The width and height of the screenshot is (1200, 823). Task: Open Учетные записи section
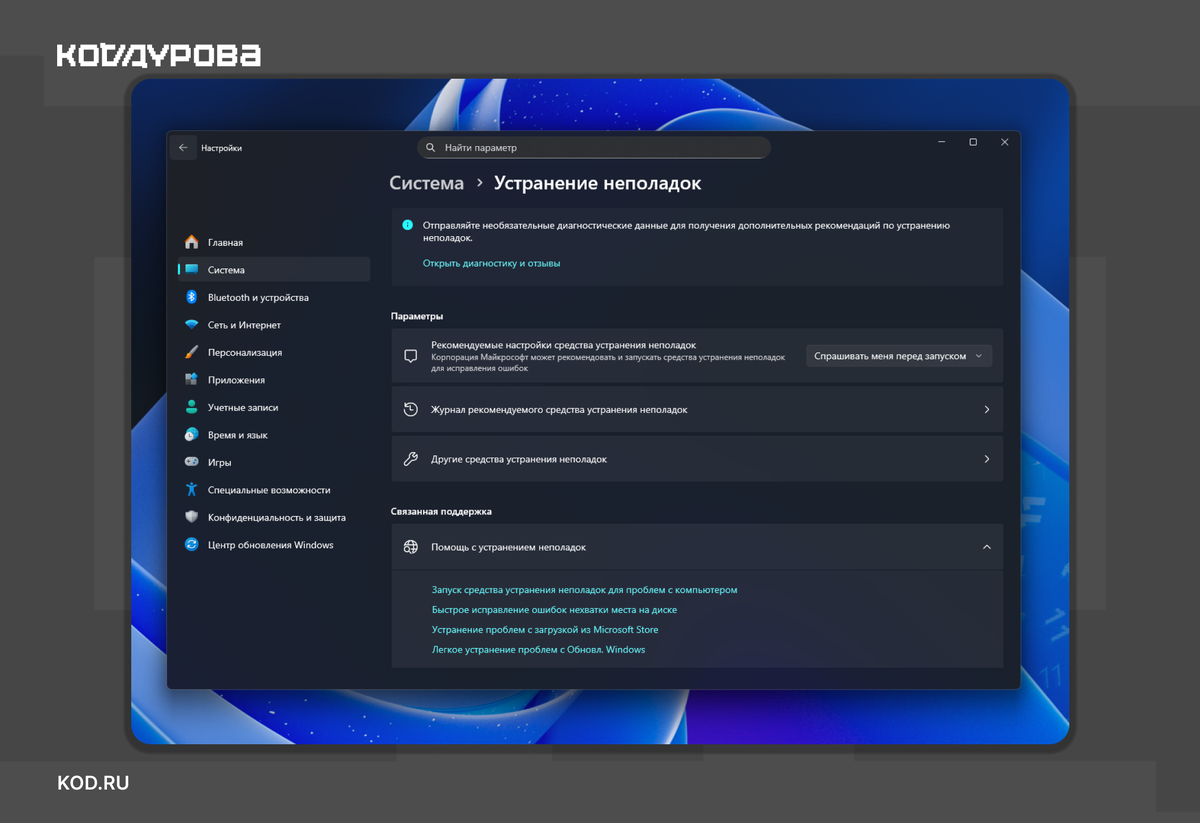pos(273,407)
